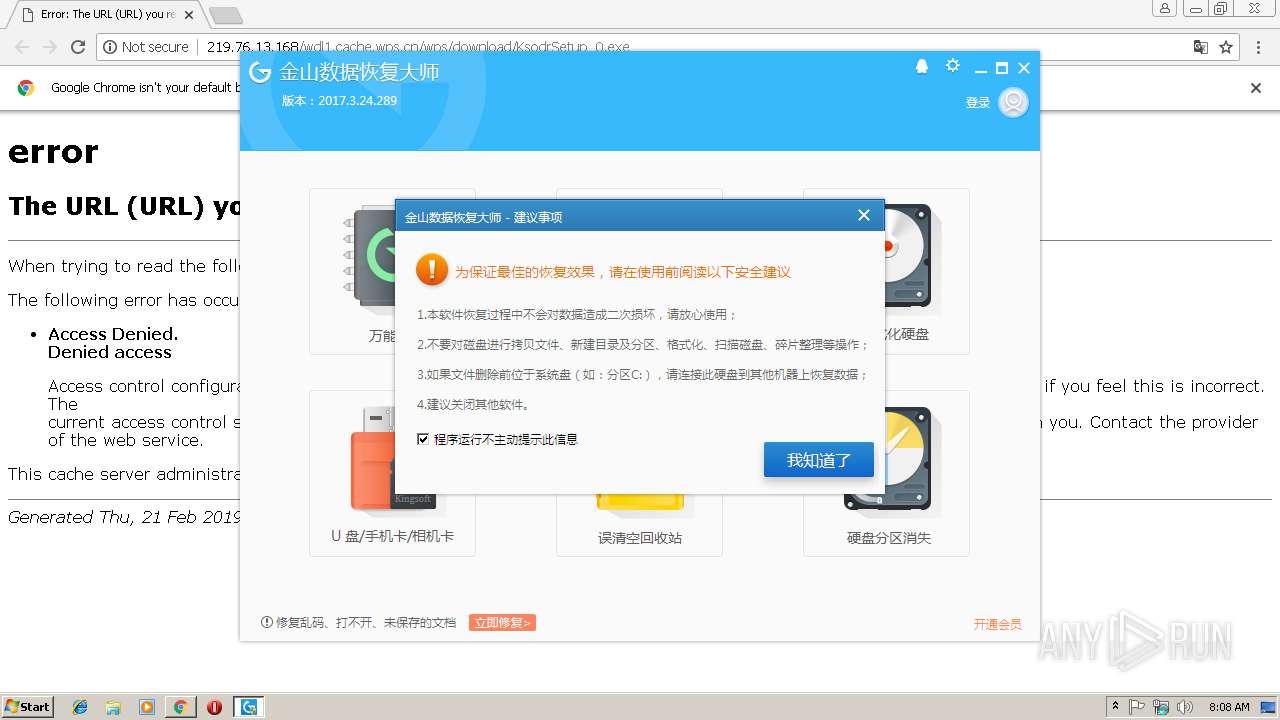Image resolution: width=1280 pixels, height=720 pixels.
Task: Reload the Chrome page
Action: coord(78,47)
